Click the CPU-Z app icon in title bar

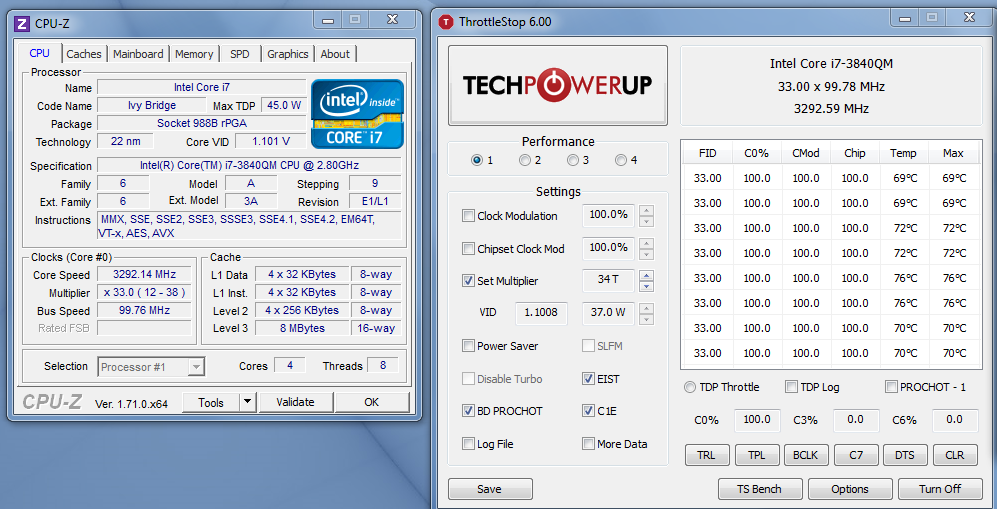22,24
